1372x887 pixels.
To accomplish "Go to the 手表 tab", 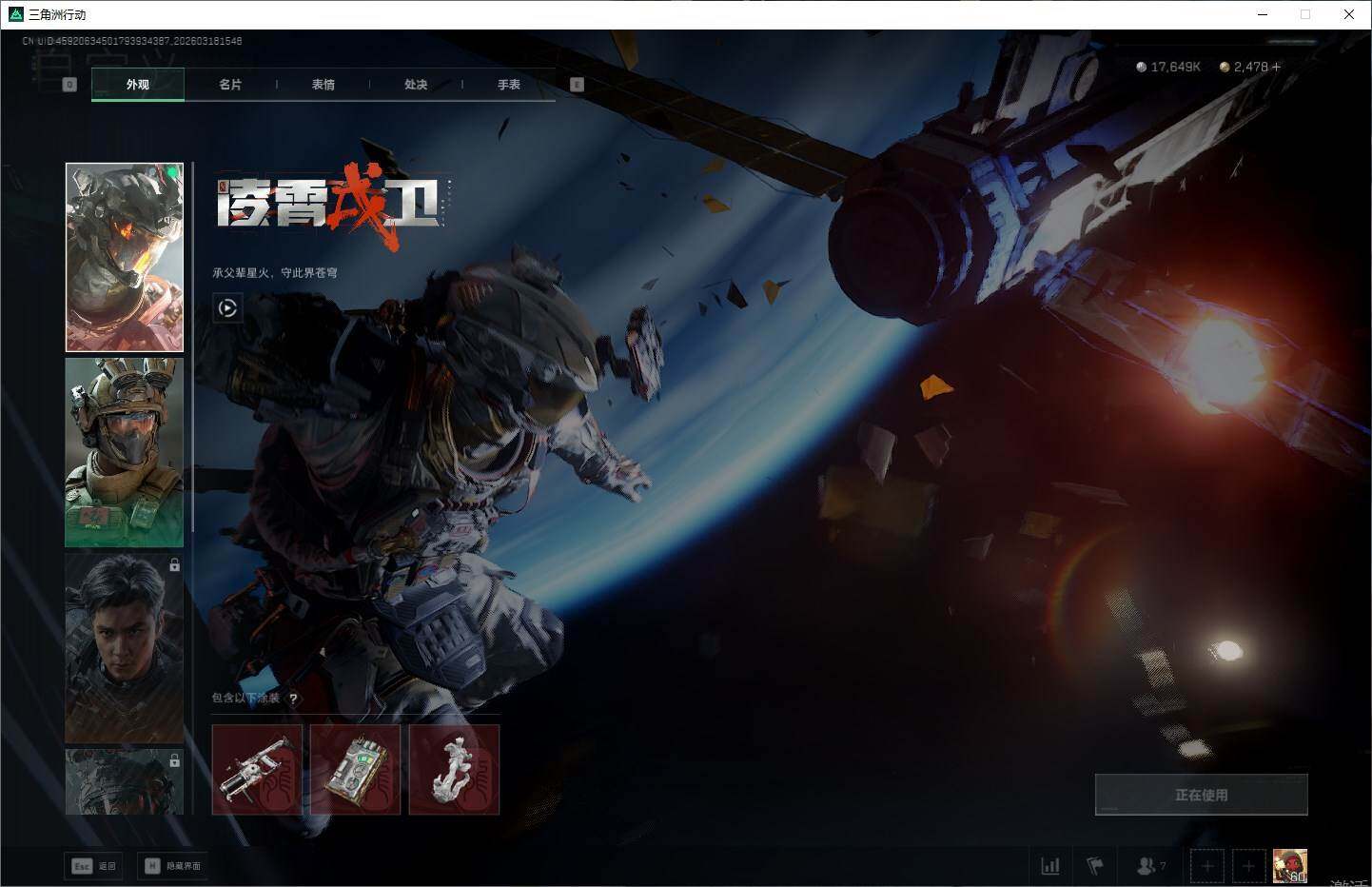I will pos(509,85).
